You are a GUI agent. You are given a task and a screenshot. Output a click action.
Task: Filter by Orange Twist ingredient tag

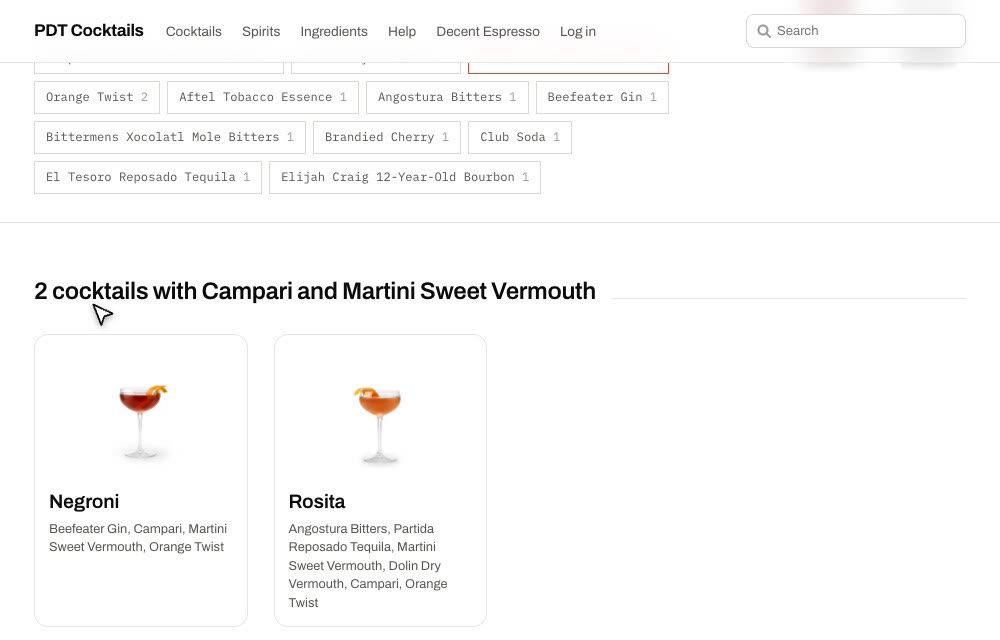click(x=97, y=97)
